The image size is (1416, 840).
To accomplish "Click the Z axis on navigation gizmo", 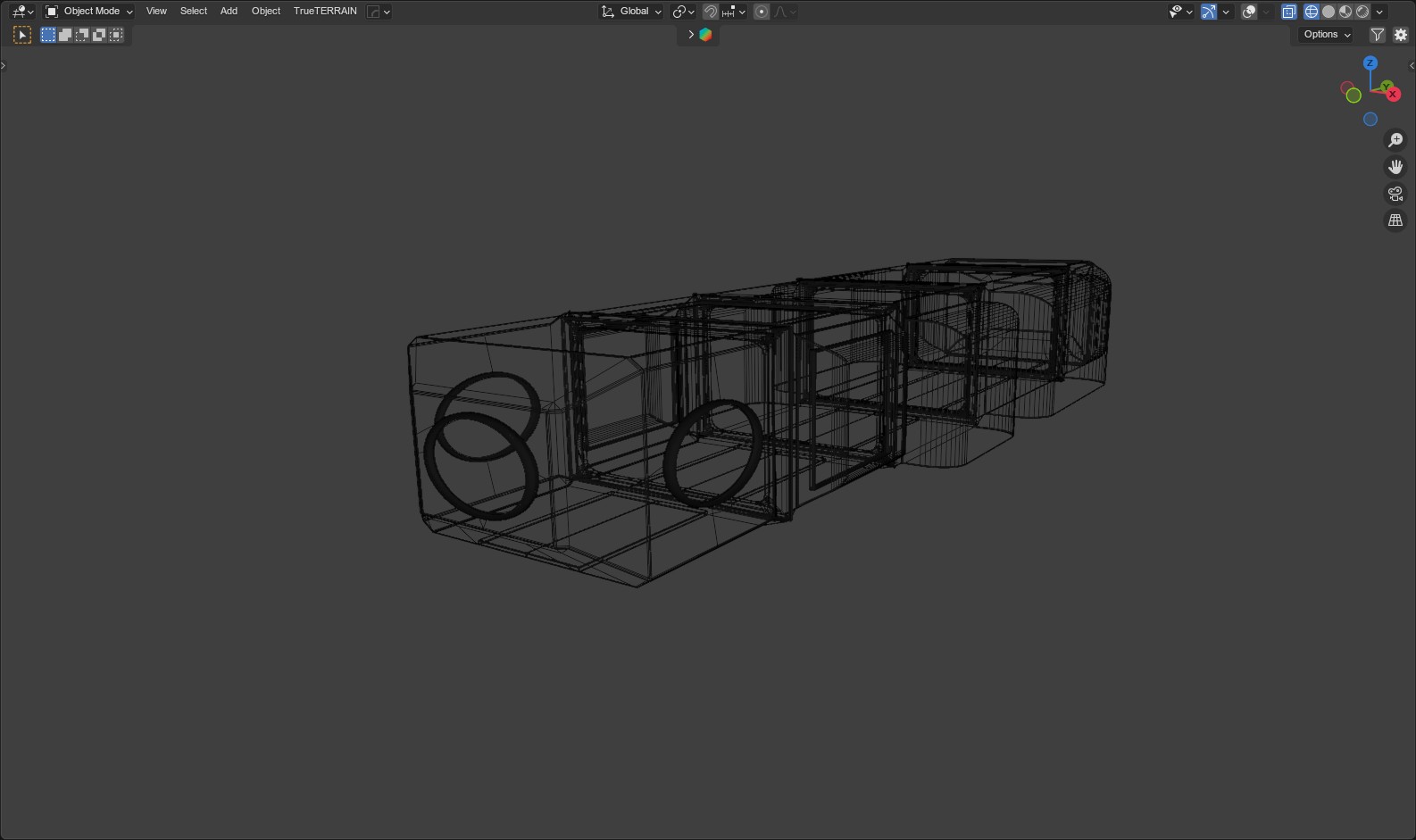I will click(x=1370, y=63).
